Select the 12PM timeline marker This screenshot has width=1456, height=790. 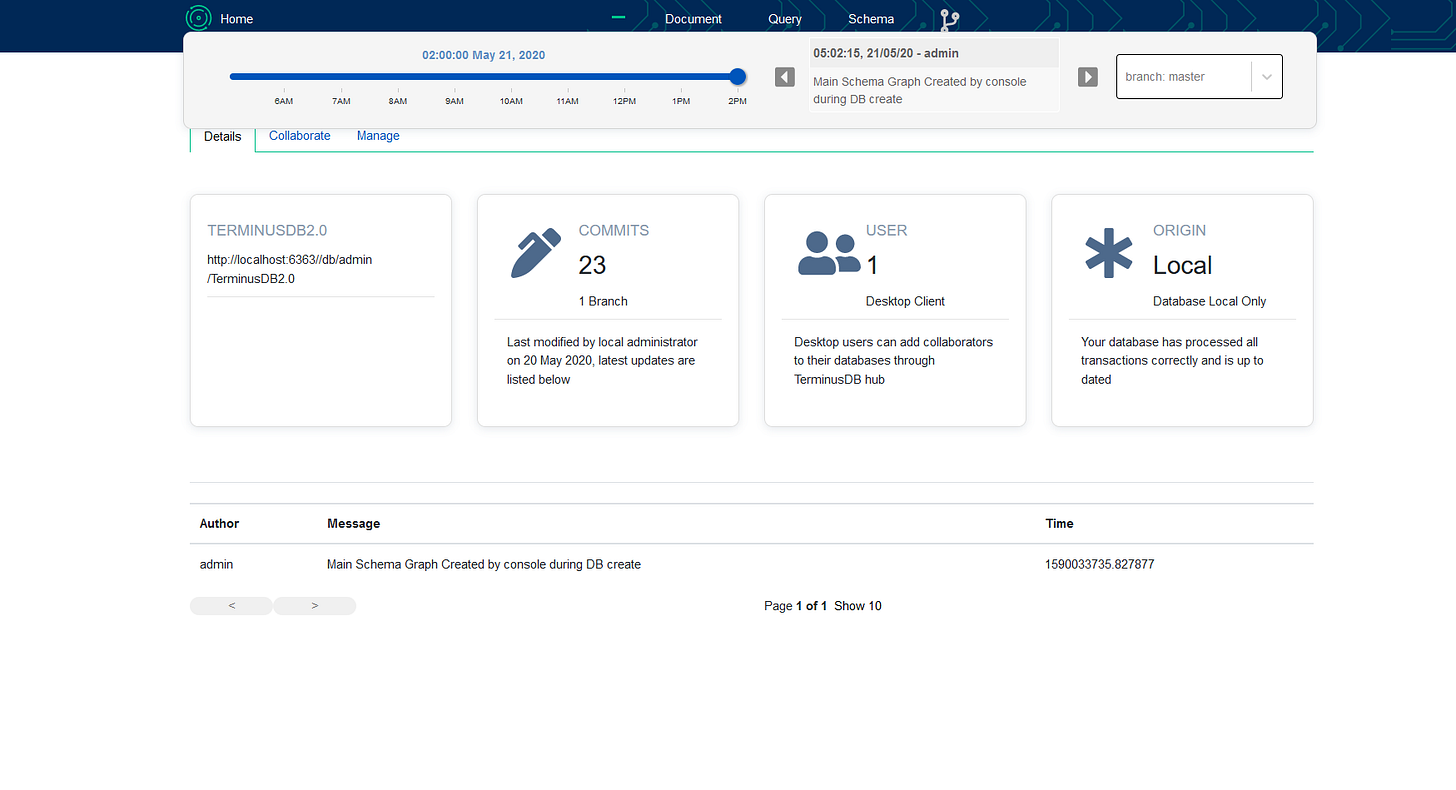(x=625, y=101)
